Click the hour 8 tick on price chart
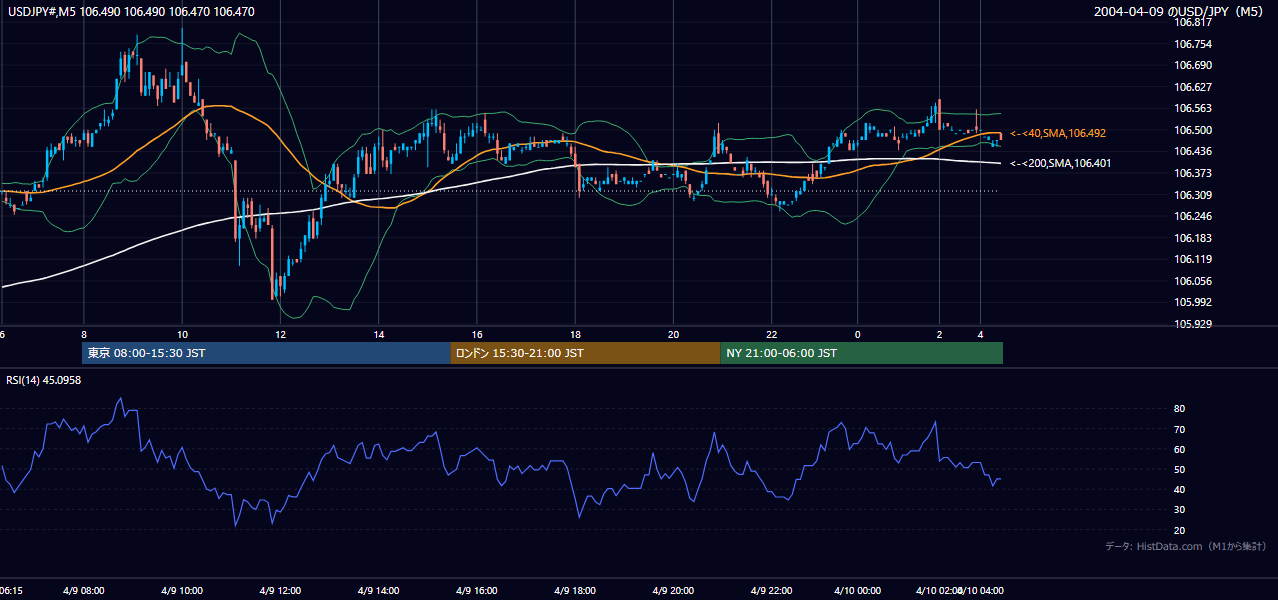 click(x=84, y=335)
